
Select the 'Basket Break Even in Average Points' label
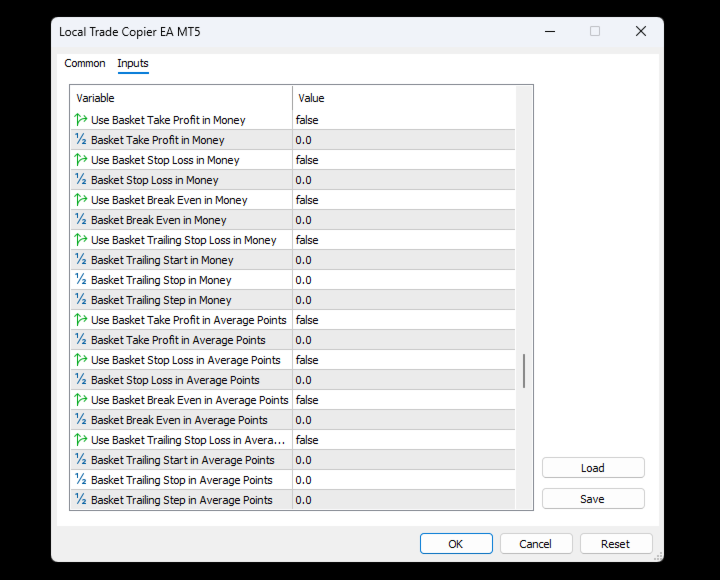click(179, 420)
